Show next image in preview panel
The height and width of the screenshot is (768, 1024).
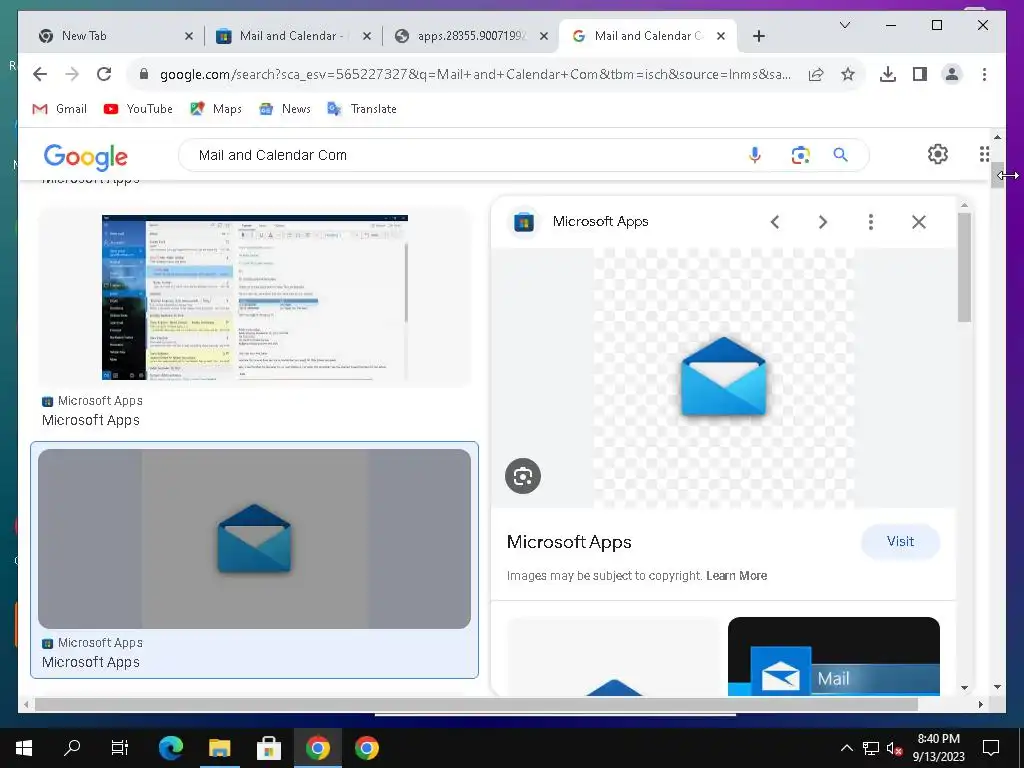pyautogui.click(x=823, y=222)
